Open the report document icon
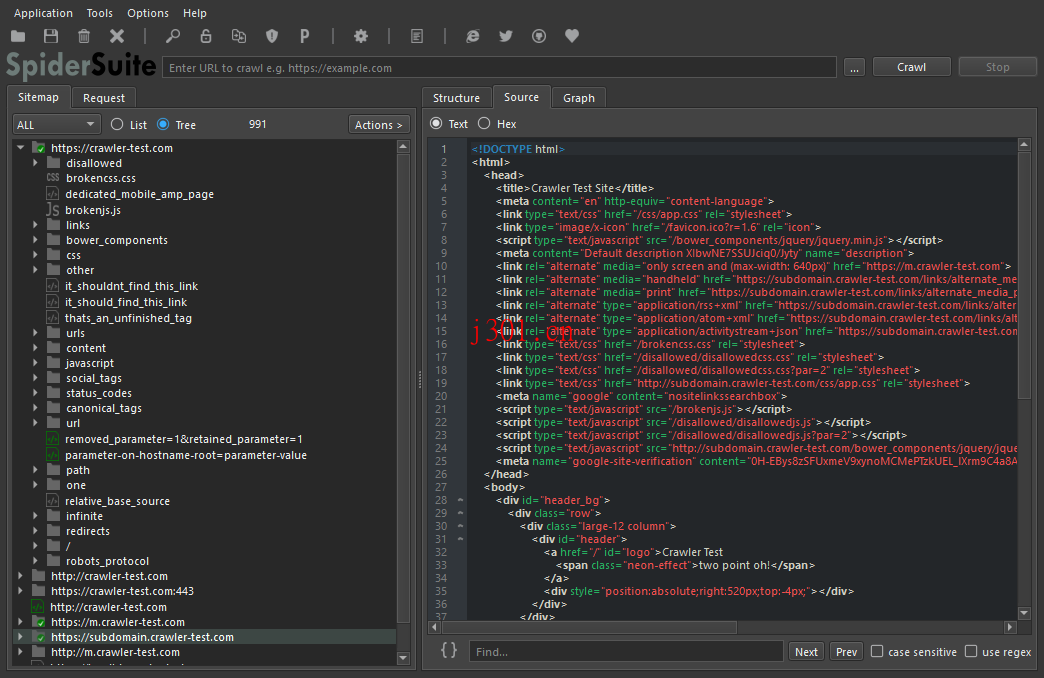 click(x=416, y=36)
